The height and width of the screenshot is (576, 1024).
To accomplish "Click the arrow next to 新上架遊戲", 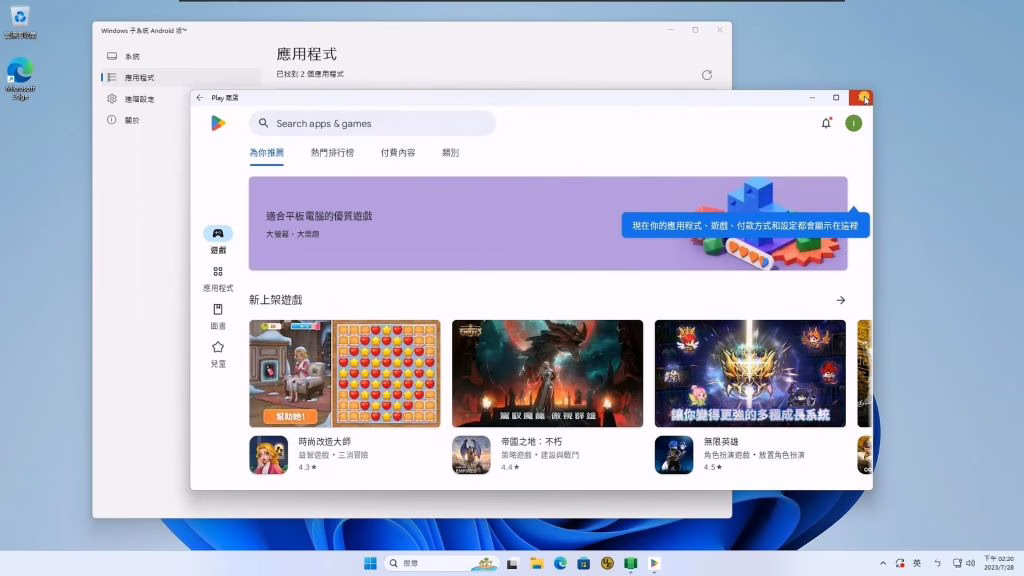I will tap(840, 300).
